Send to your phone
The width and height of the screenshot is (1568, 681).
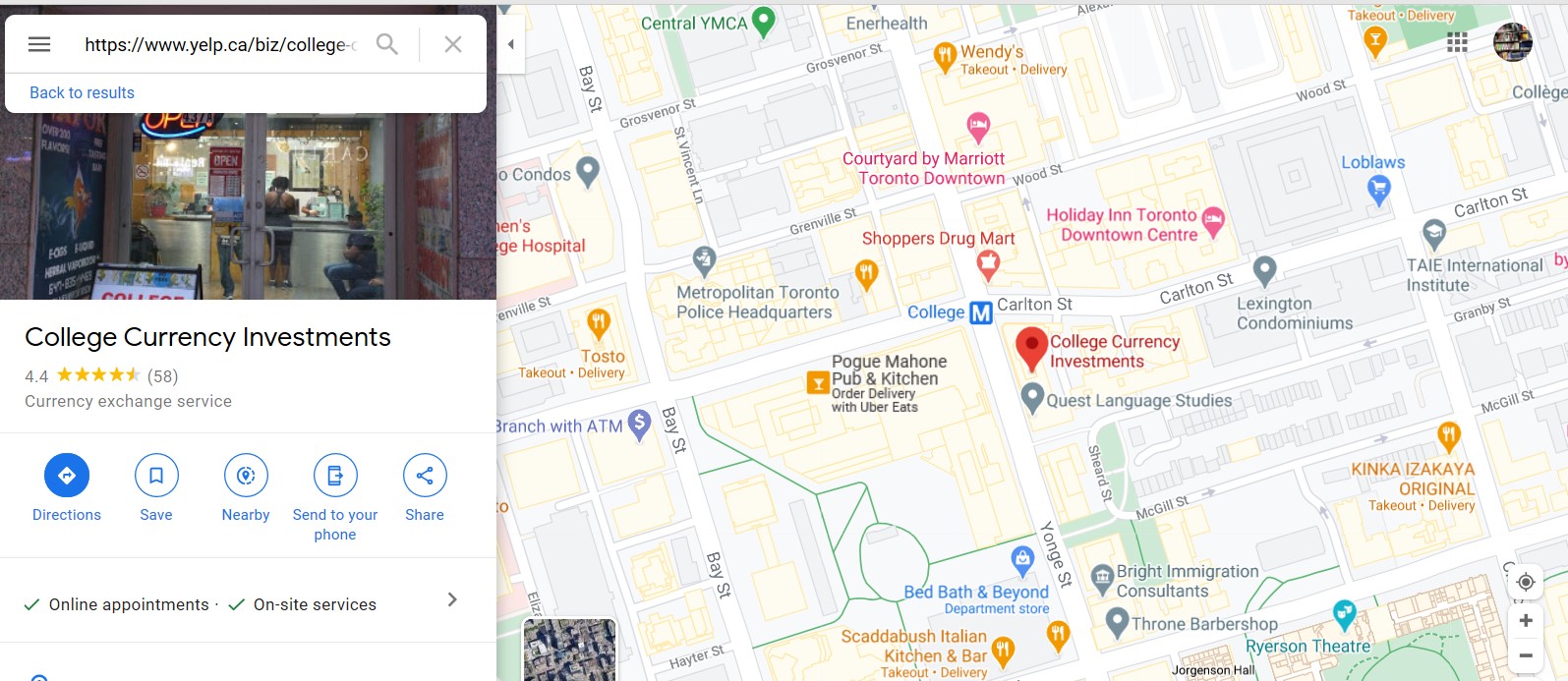(x=335, y=498)
